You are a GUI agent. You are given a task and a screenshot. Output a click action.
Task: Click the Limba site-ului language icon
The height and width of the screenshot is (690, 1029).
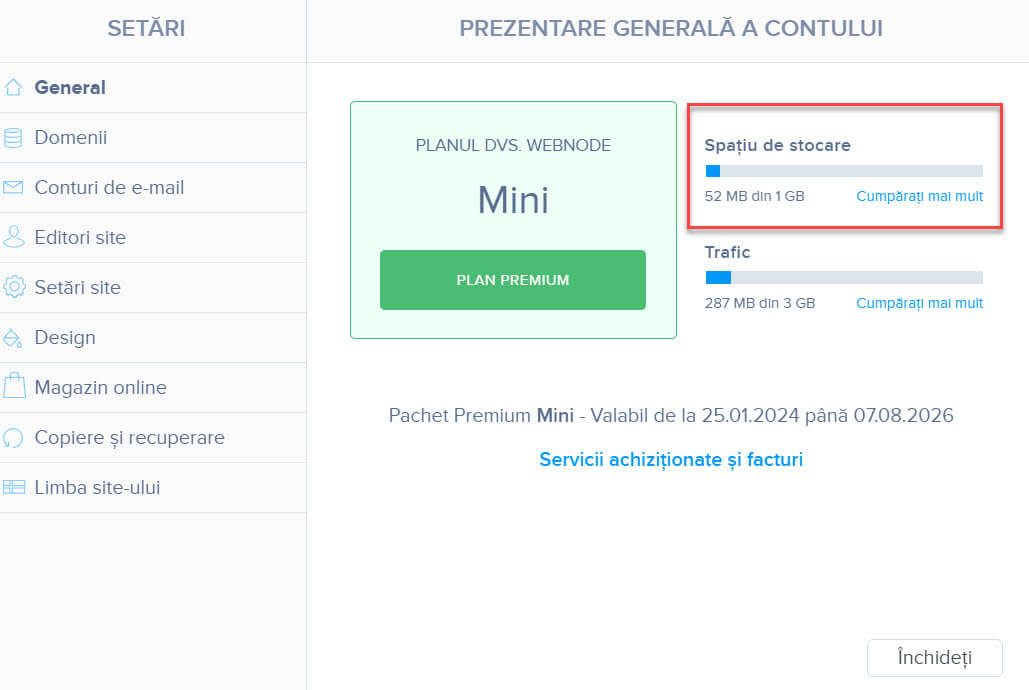(14, 487)
